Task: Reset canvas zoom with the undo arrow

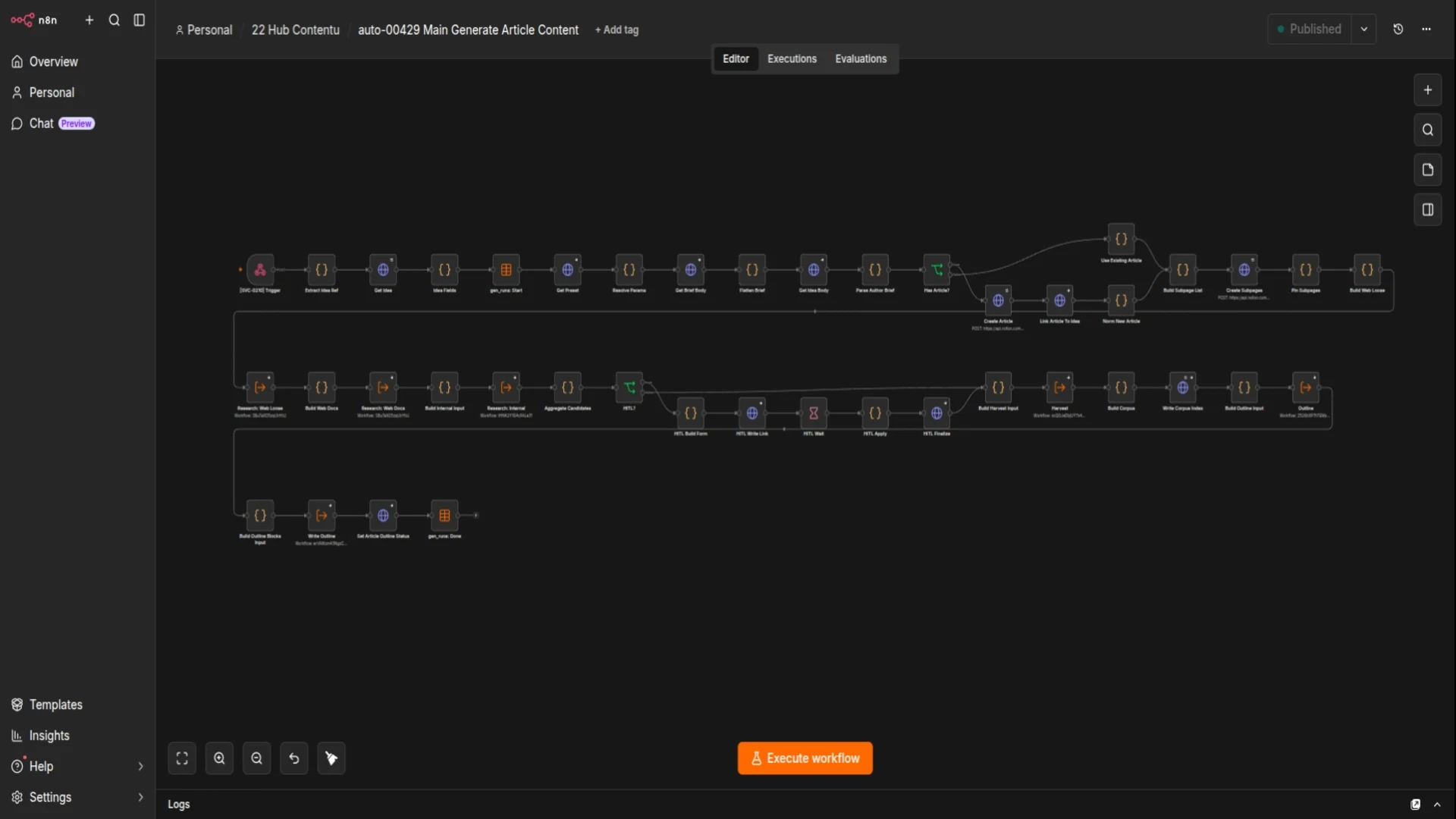Action: [x=294, y=758]
